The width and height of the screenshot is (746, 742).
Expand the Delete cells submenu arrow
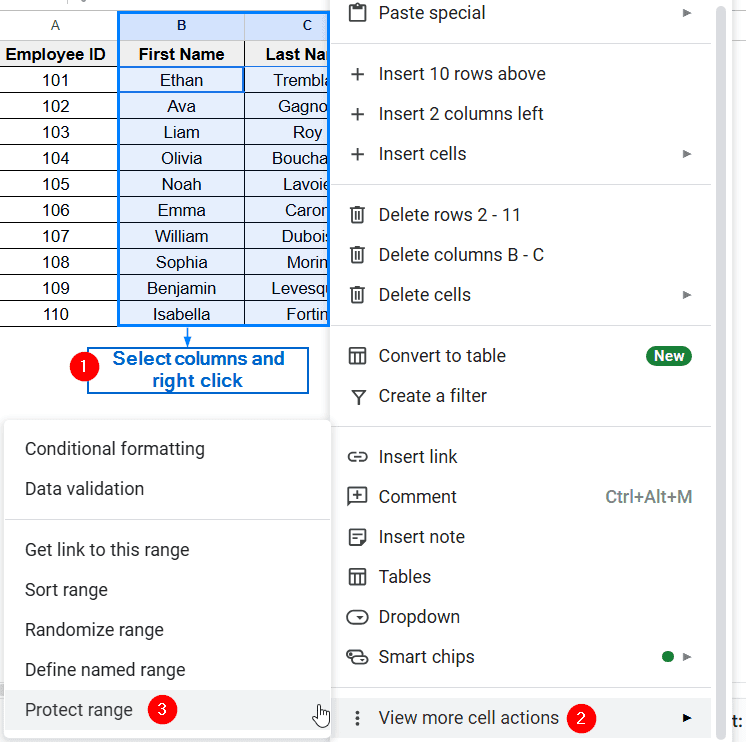[687, 295]
